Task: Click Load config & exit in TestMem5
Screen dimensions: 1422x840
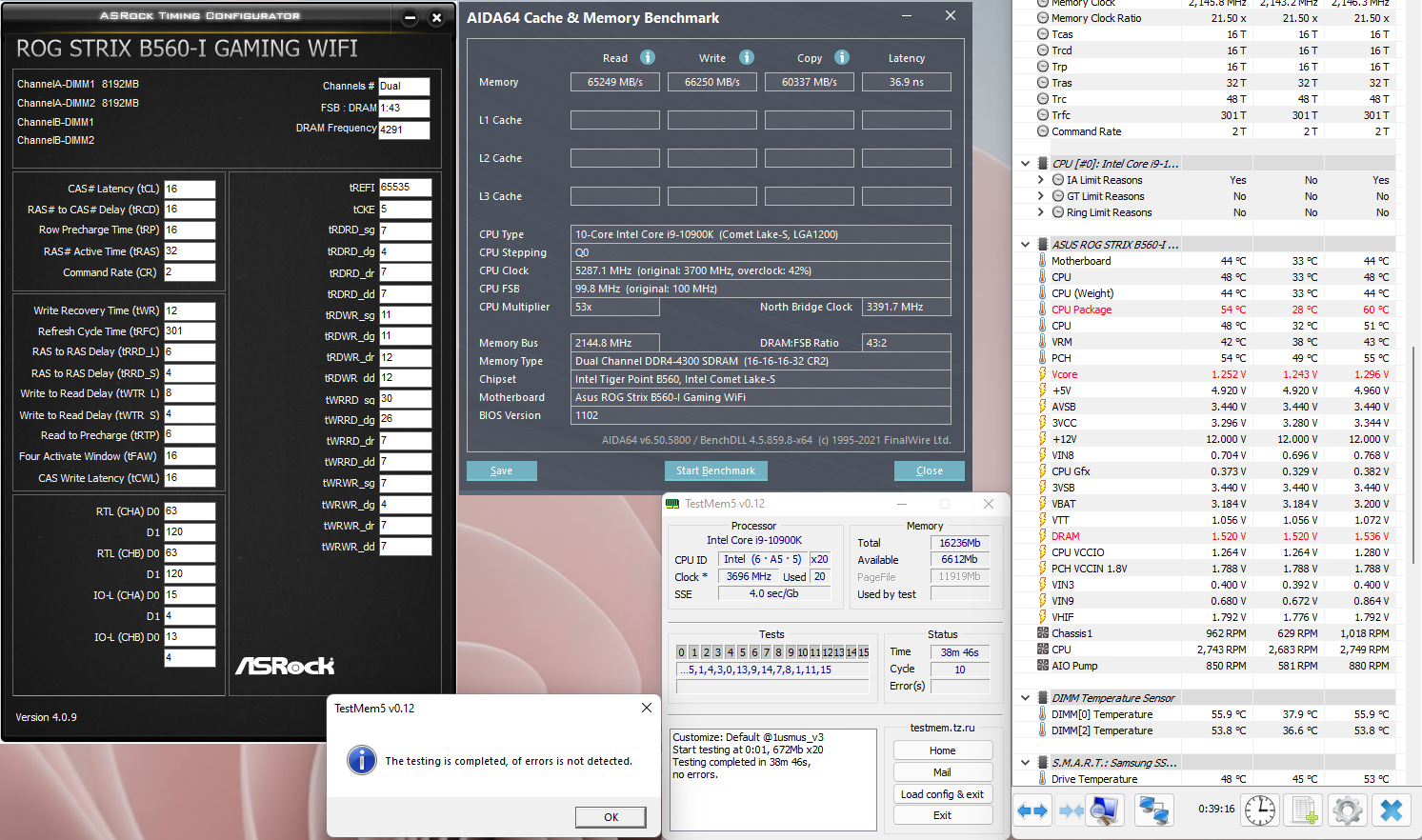Action: pyautogui.click(x=943, y=794)
